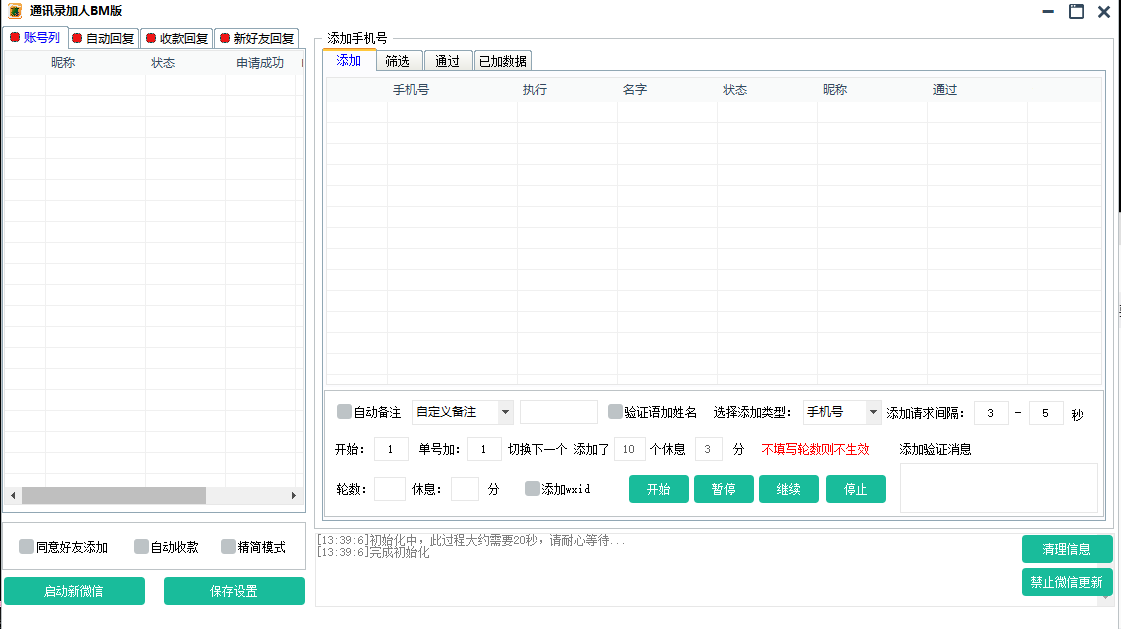
Task: Click the 休息 minutes input beside 轮数
Action: coord(465,489)
